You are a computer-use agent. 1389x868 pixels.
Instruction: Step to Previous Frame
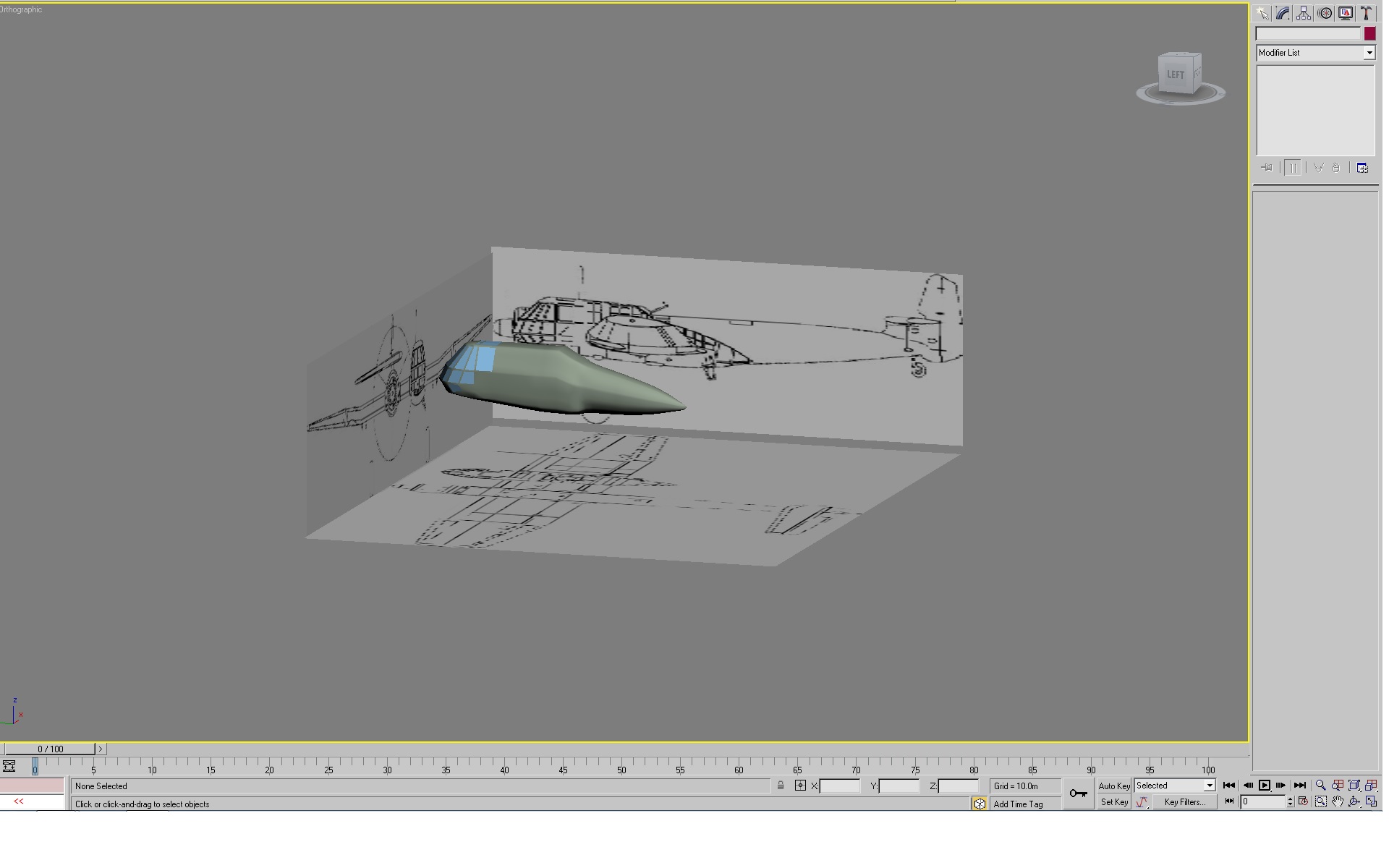(x=1247, y=786)
